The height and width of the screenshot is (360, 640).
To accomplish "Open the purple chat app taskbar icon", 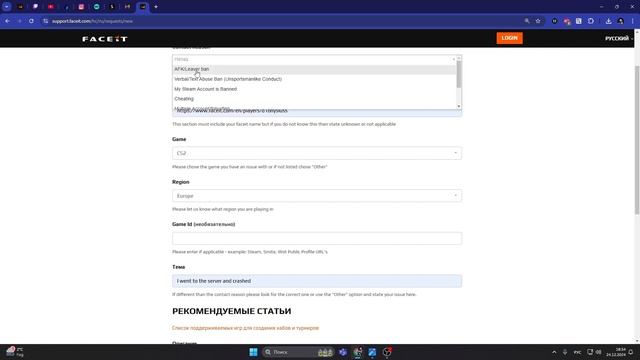I will click(x=343, y=352).
